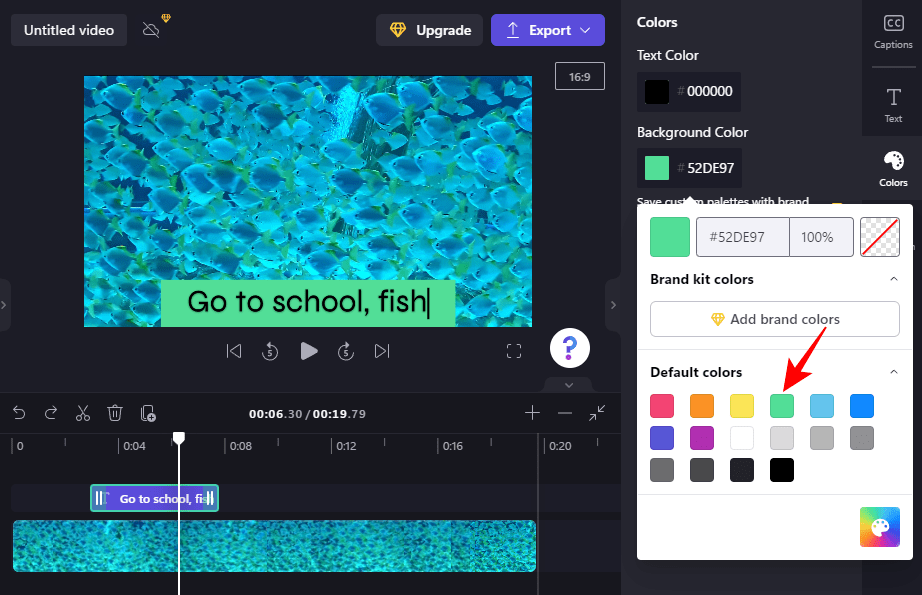This screenshot has height=595, width=922.
Task: Click the duplicate clip icon
Action: 148,413
